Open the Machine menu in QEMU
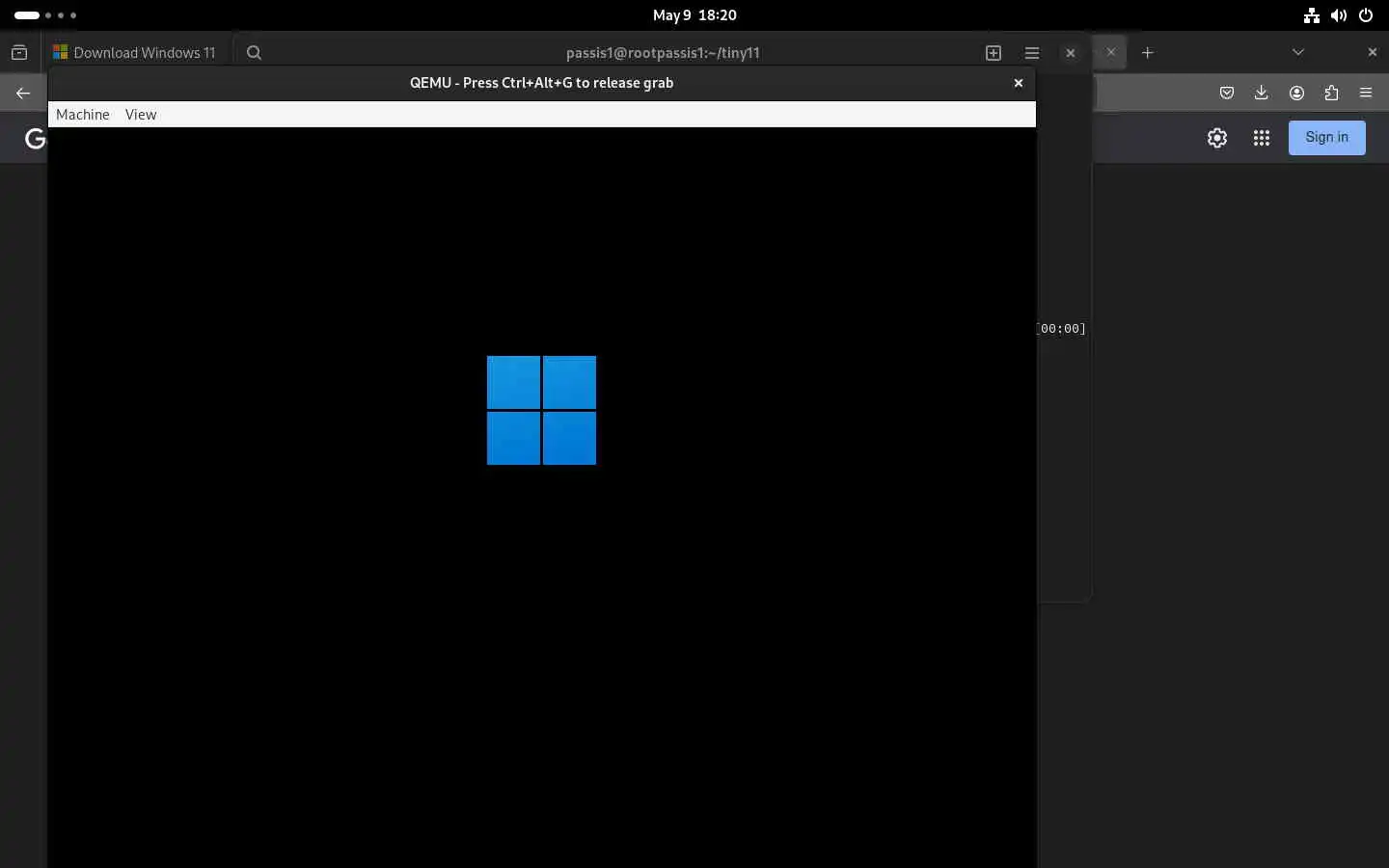The height and width of the screenshot is (868, 1389). 83,114
